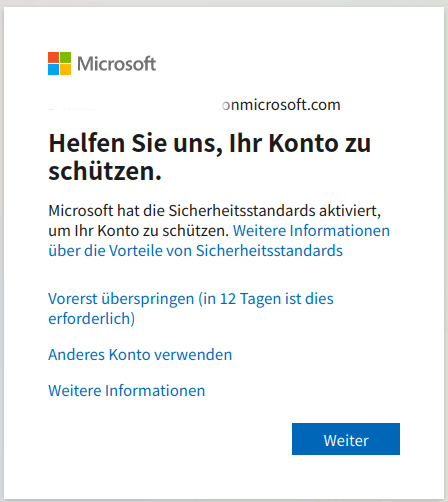Follow 'über die Vorteile von Sicherheitsstandards' link line
Screen dimensions: 448x502
pyautogui.click(x=195, y=251)
